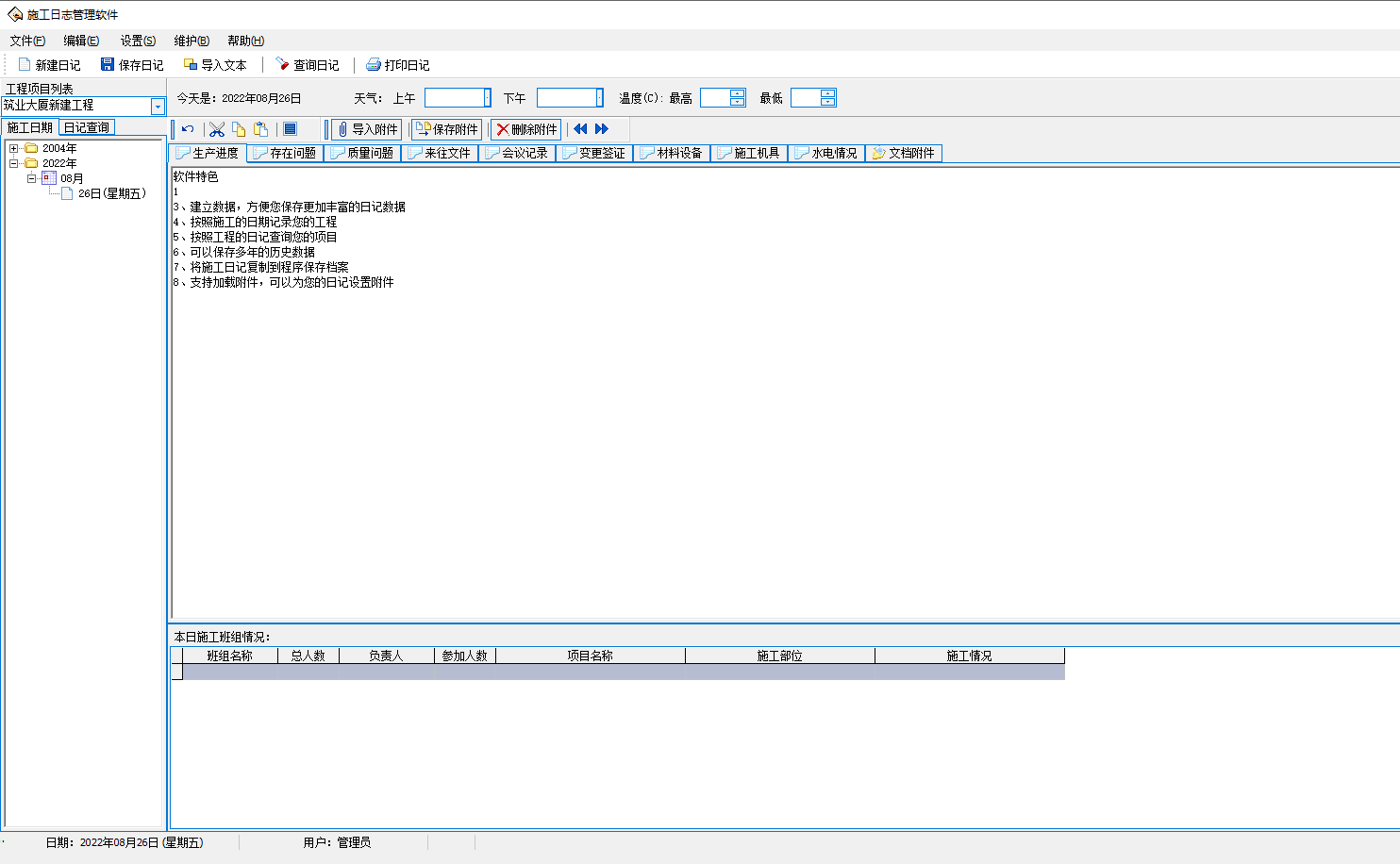Screen dimensions: 1400x864
Task: Expand the 2004年 tree node
Action: [x=13, y=148]
